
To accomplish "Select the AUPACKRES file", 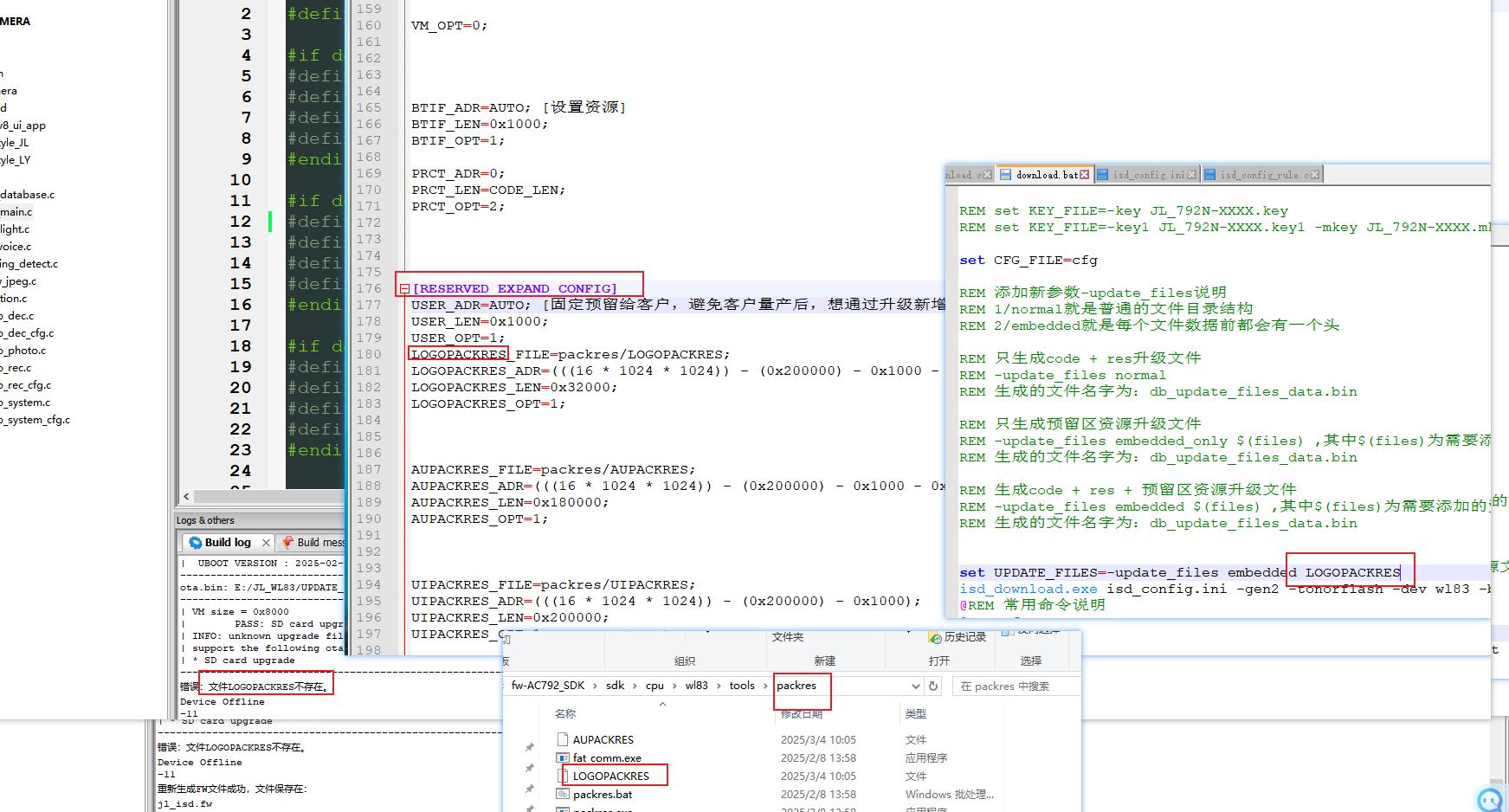I will point(603,740).
